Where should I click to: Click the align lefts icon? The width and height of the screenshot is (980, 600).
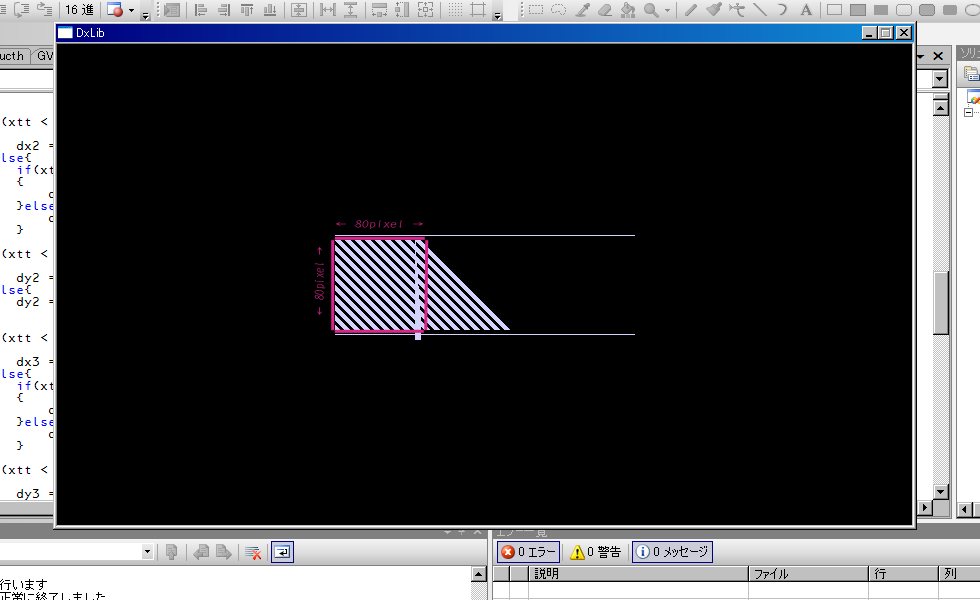pyautogui.click(x=201, y=10)
